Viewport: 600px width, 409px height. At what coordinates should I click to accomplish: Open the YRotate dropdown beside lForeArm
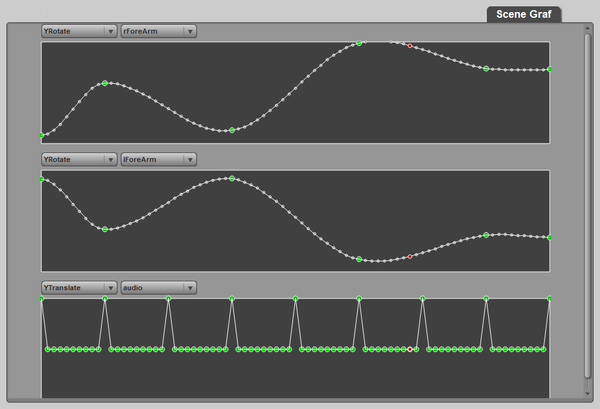coord(79,160)
